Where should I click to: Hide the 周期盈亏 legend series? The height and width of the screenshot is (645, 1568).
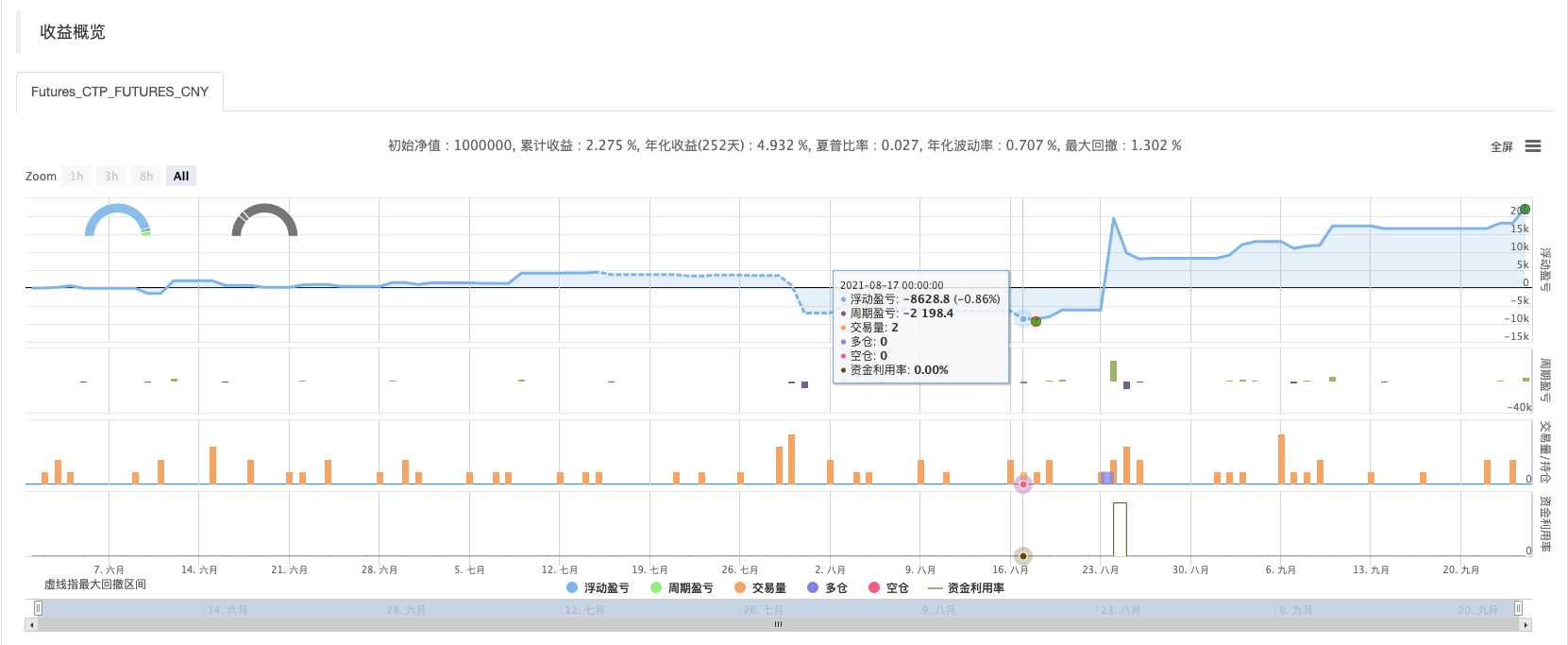682,588
